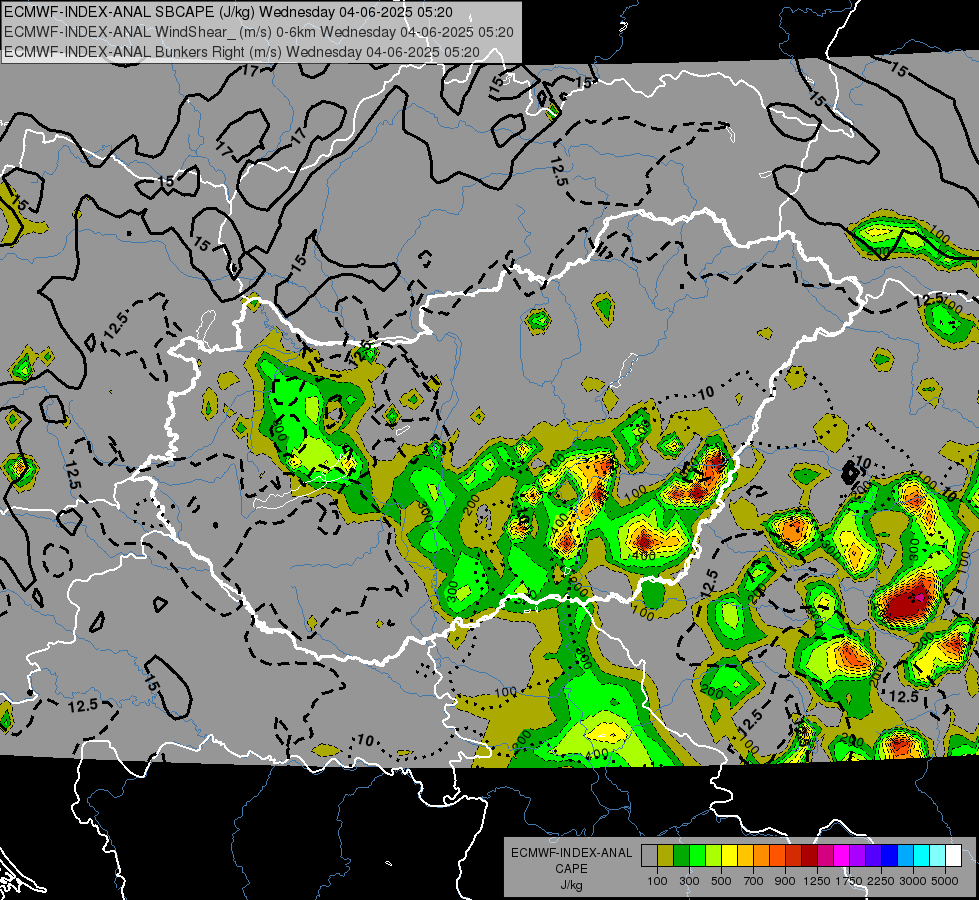Image resolution: width=979 pixels, height=900 pixels.
Task: Click the purple legend swatch
Action: click(857, 855)
